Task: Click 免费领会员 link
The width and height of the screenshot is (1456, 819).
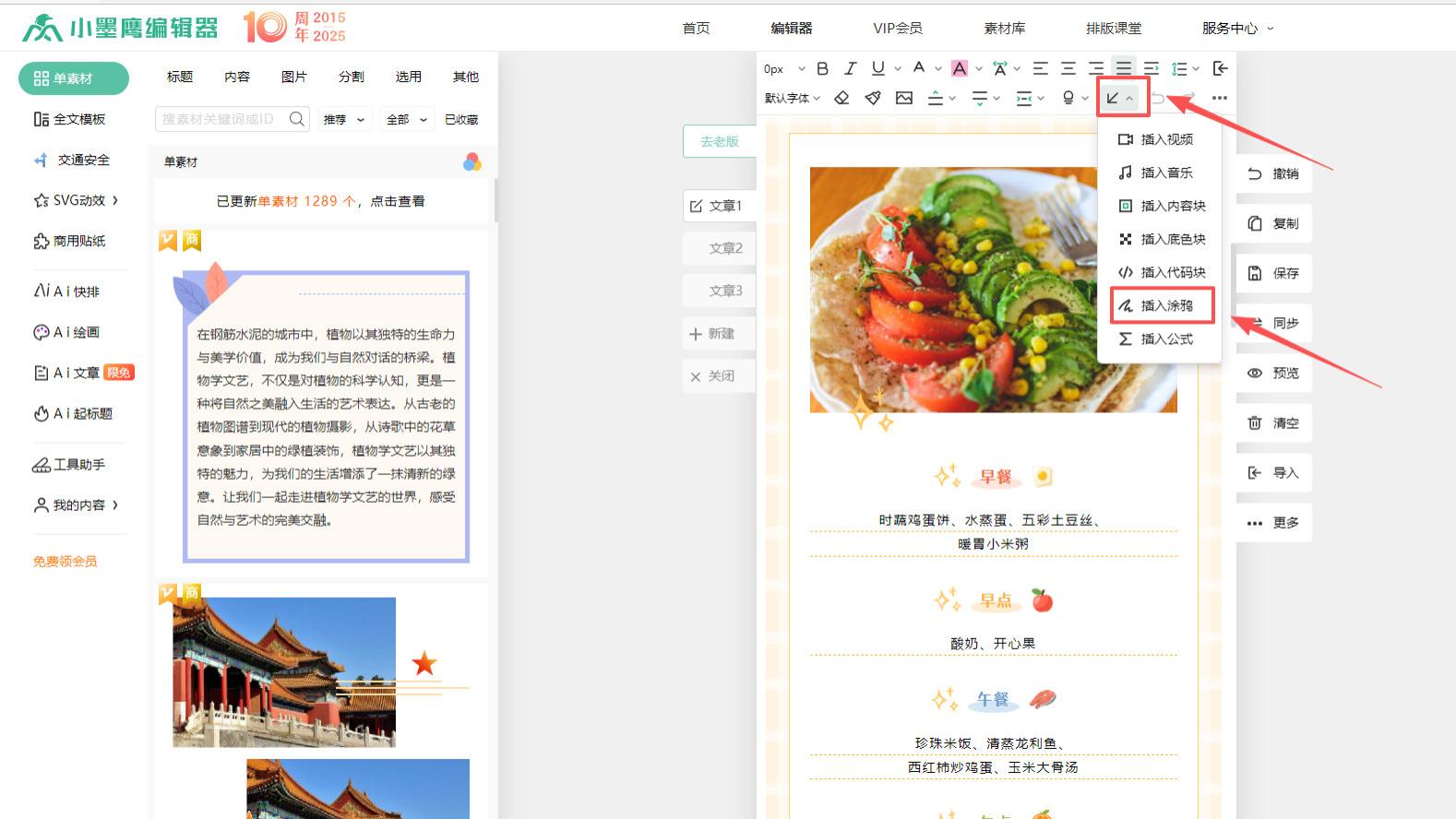Action: click(65, 561)
